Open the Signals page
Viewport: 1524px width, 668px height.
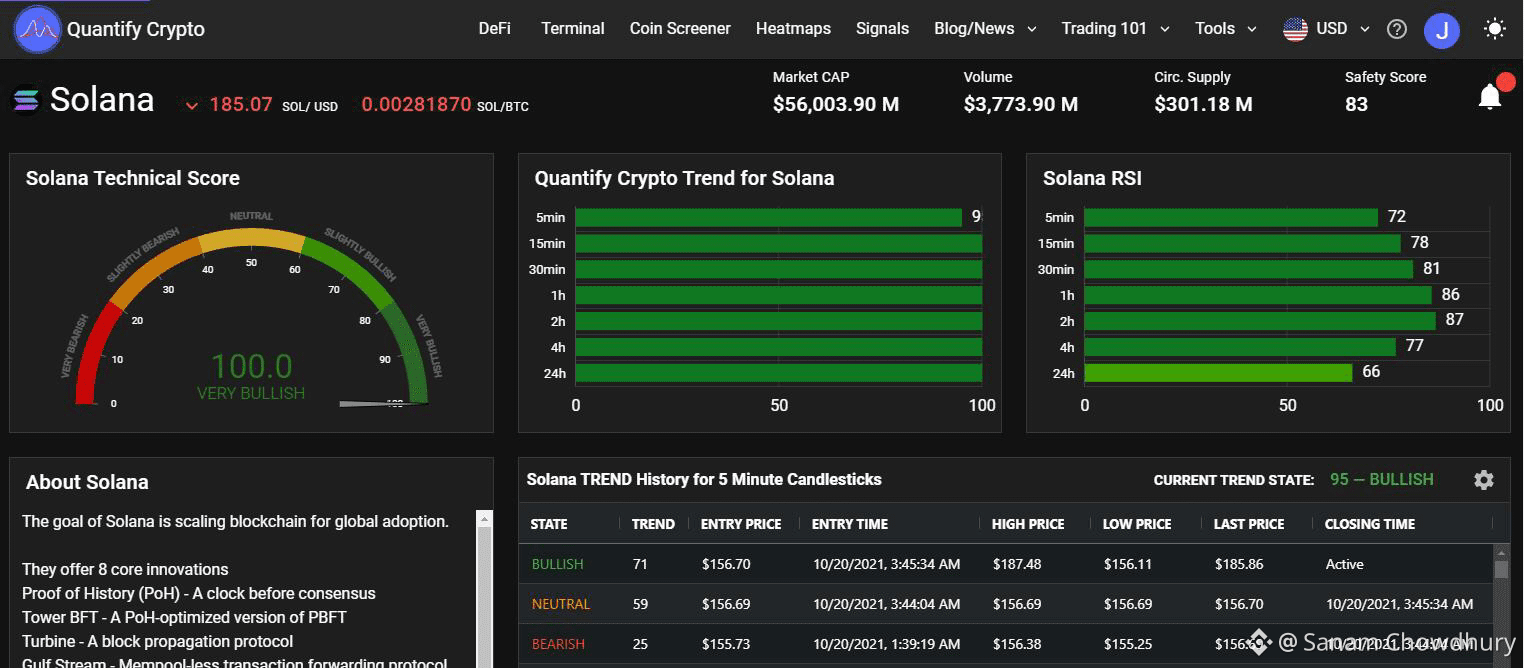pos(882,28)
